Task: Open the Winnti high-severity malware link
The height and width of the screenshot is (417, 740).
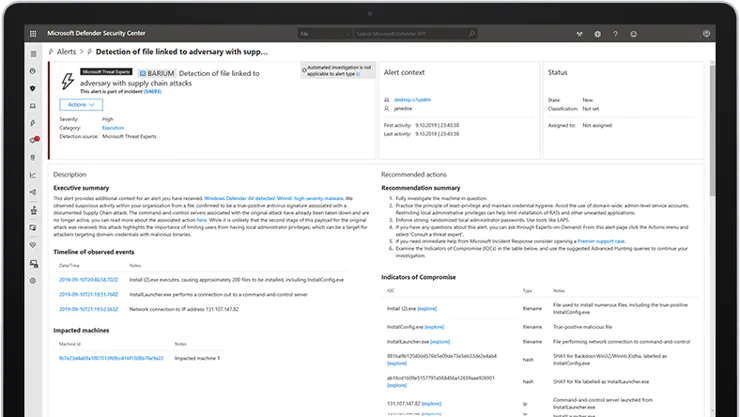Action: pos(274,199)
